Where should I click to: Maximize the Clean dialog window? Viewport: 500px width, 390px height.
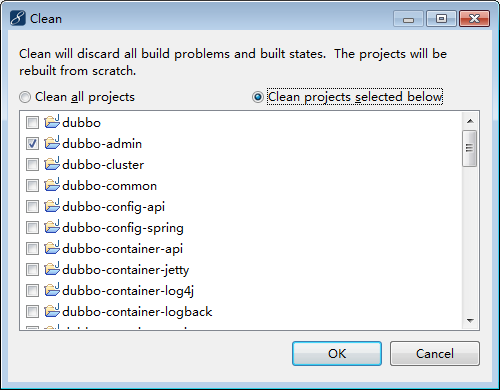(x=441, y=18)
